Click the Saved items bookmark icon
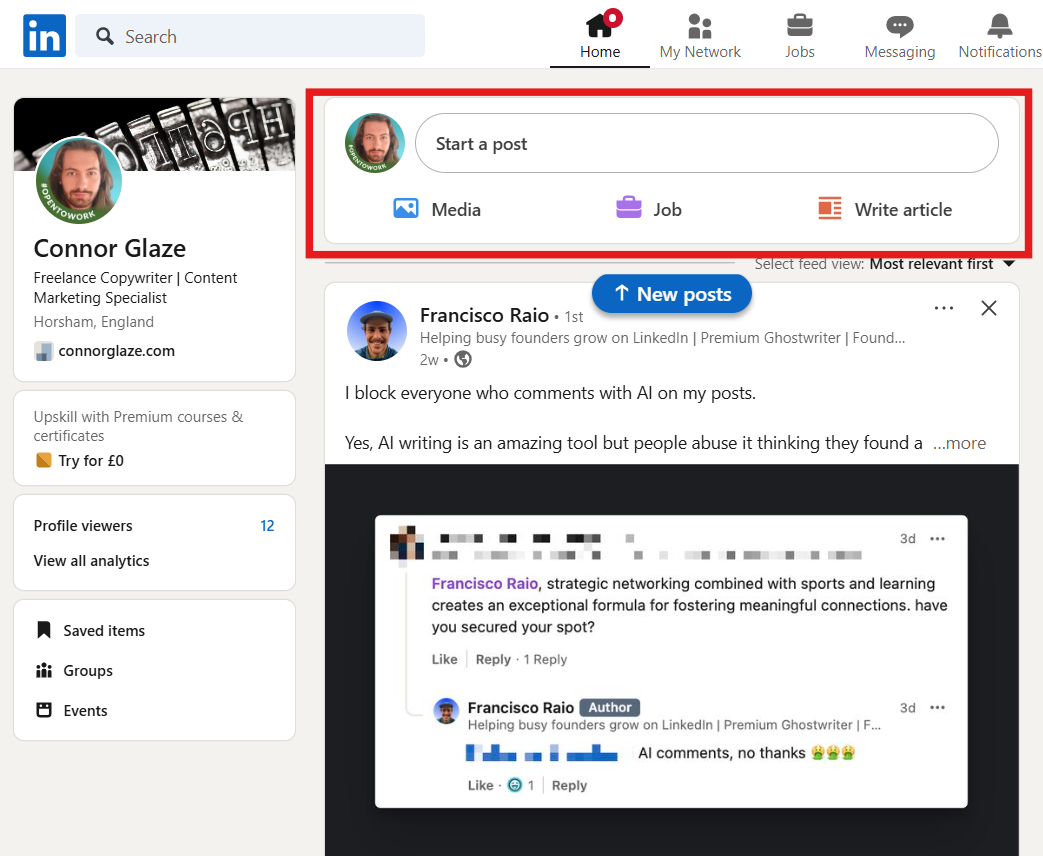The image size is (1043, 856). [x=44, y=630]
